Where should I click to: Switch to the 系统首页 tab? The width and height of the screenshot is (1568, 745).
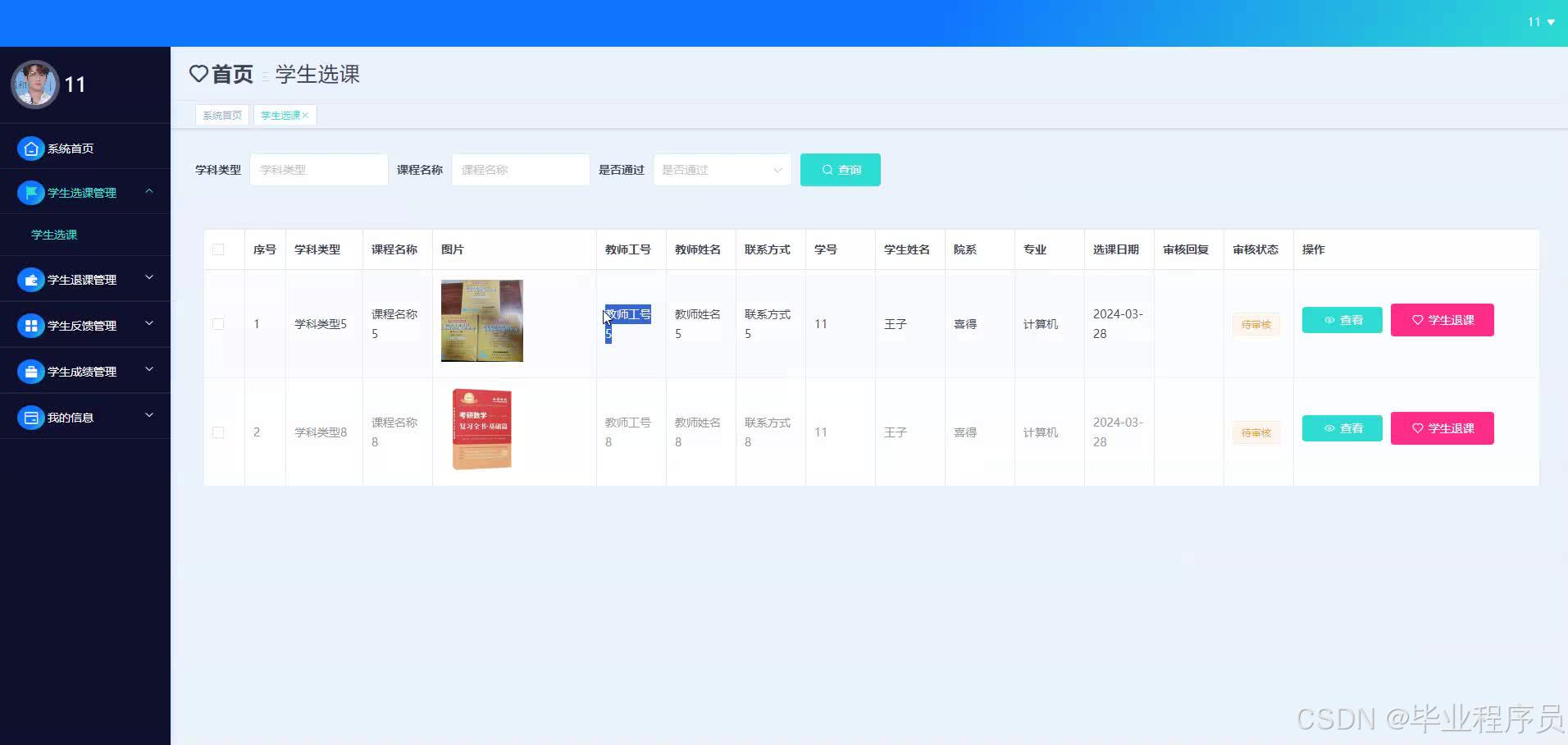click(222, 116)
